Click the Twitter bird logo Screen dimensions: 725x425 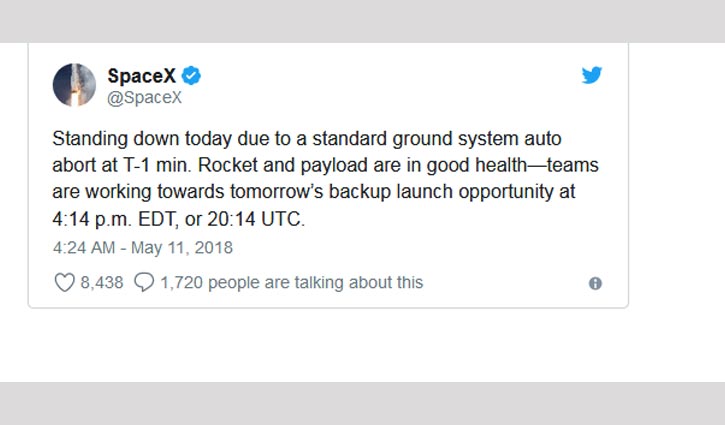tap(592, 75)
